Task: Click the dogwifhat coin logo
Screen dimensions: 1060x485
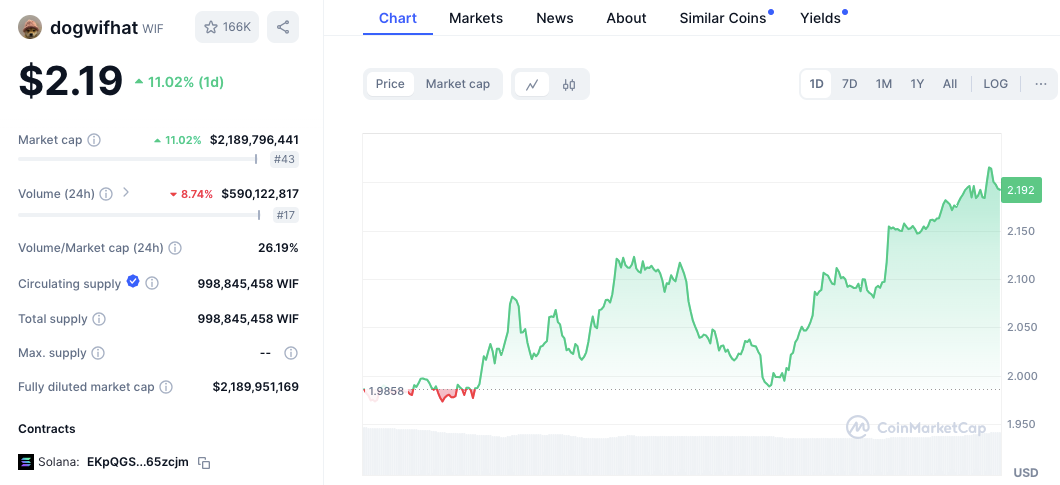Action: click(x=31, y=28)
